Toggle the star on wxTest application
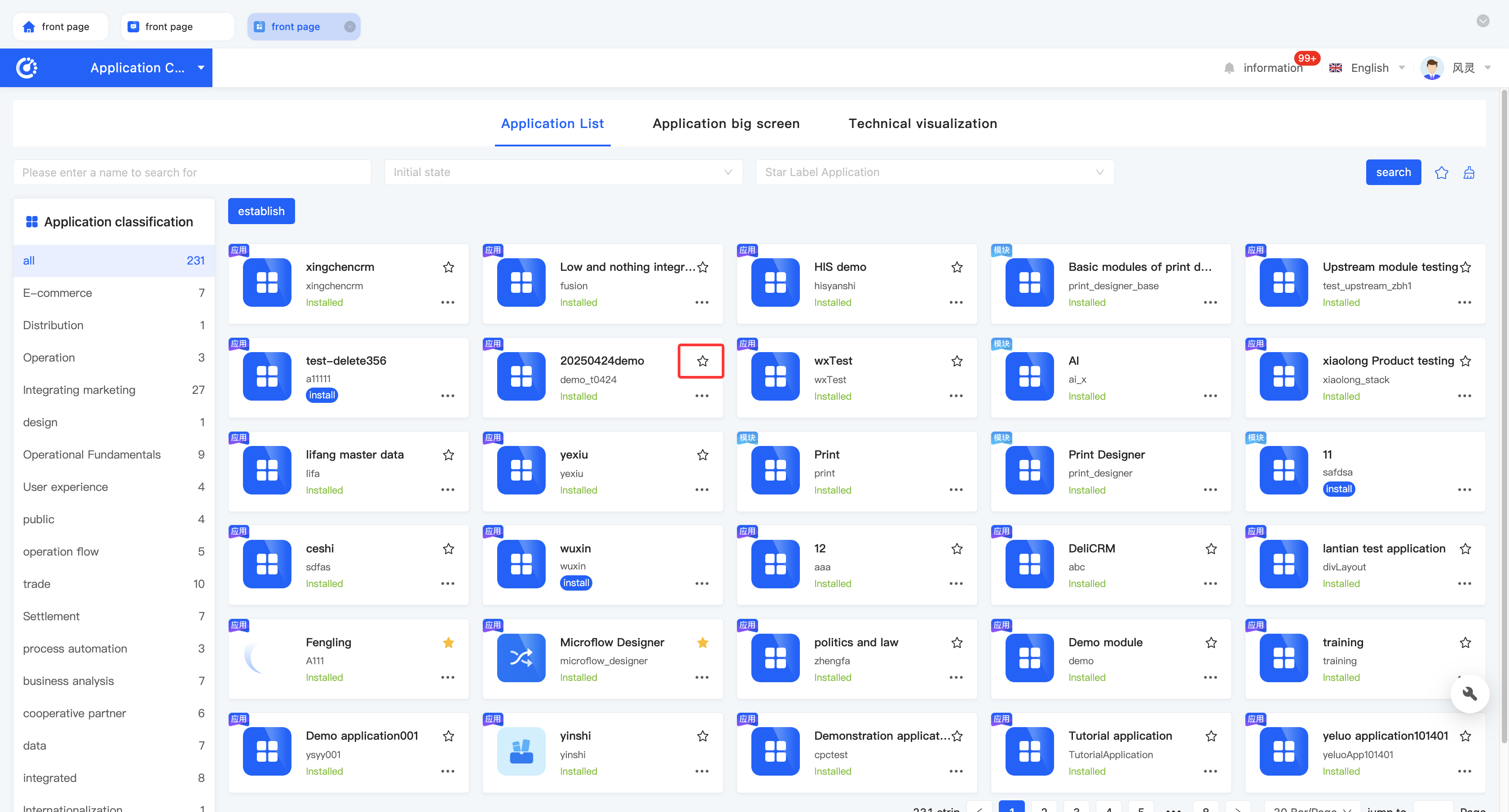The width and height of the screenshot is (1509, 812). [x=957, y=361]
